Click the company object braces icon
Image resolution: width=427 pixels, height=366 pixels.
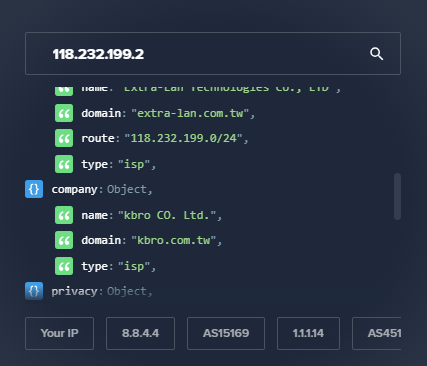point(34,189)
